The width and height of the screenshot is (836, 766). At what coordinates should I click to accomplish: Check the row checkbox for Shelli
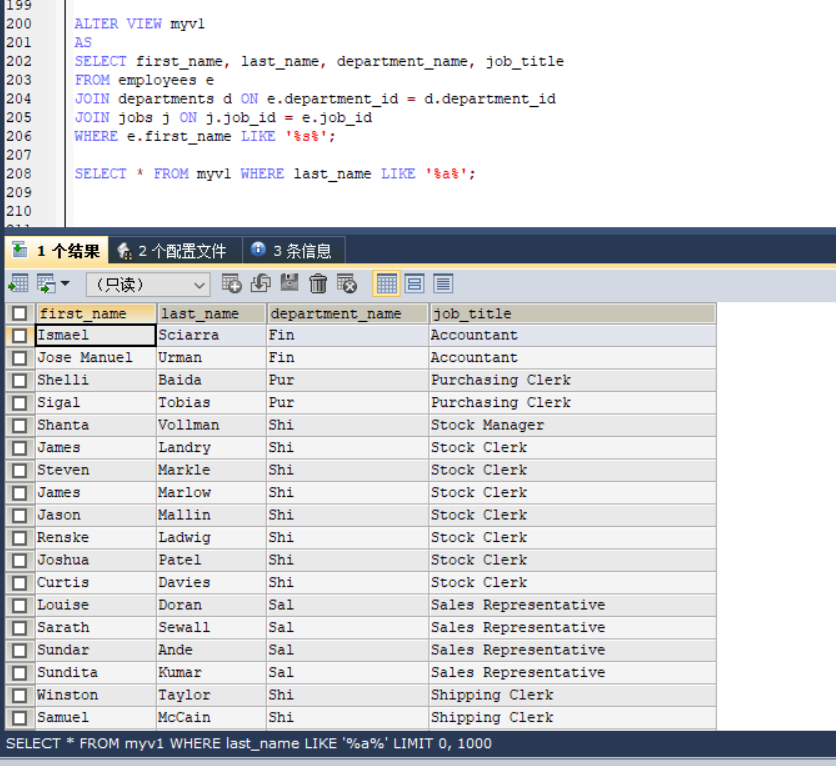20,380
